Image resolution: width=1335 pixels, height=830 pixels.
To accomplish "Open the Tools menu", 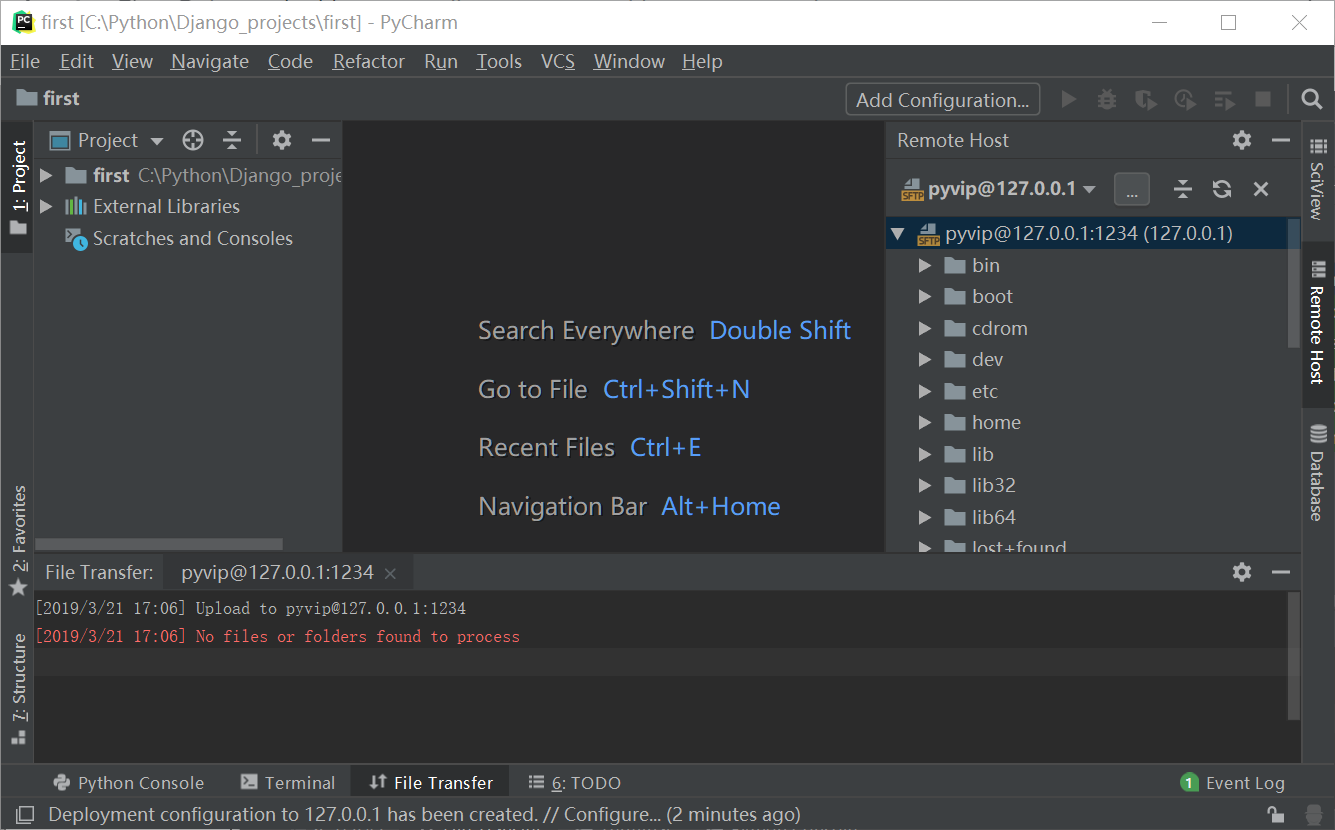I will tap(499, 61).
